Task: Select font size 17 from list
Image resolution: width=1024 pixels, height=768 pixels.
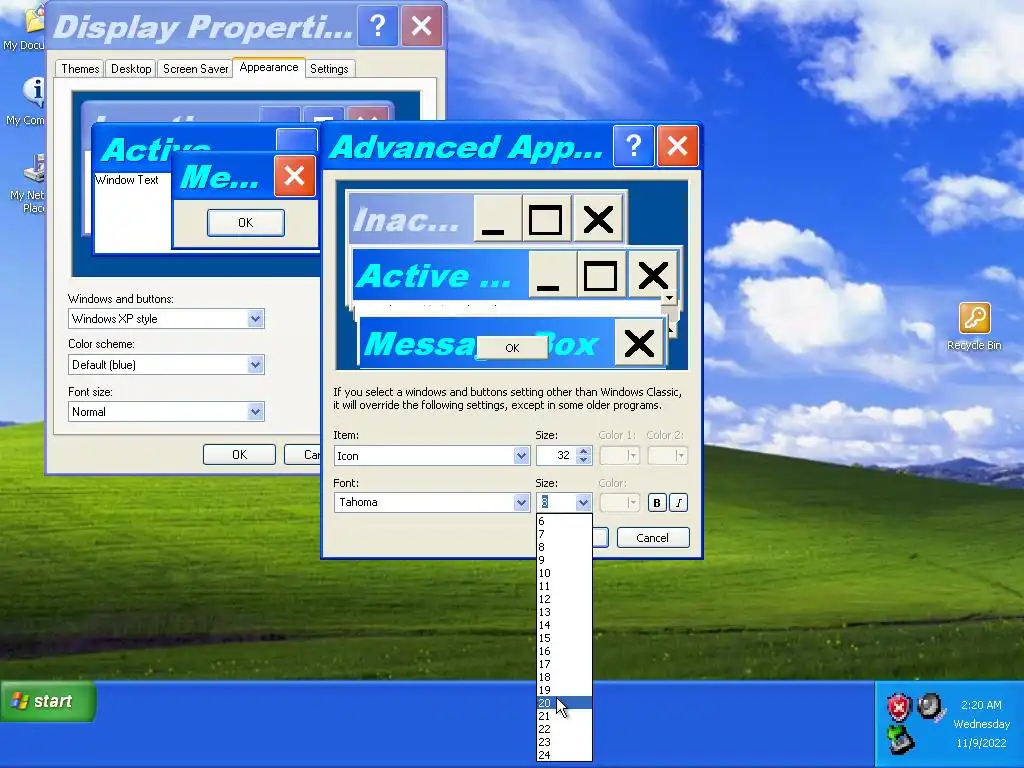Action: (564, 664)
